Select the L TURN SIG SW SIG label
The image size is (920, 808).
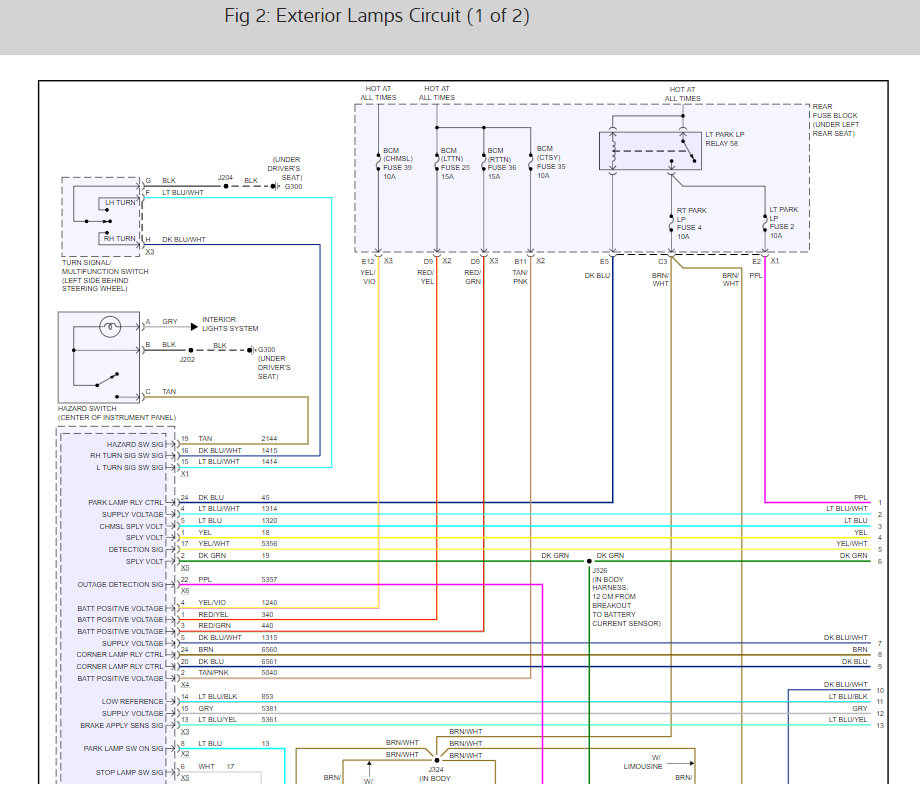click(x=130, y=468)
